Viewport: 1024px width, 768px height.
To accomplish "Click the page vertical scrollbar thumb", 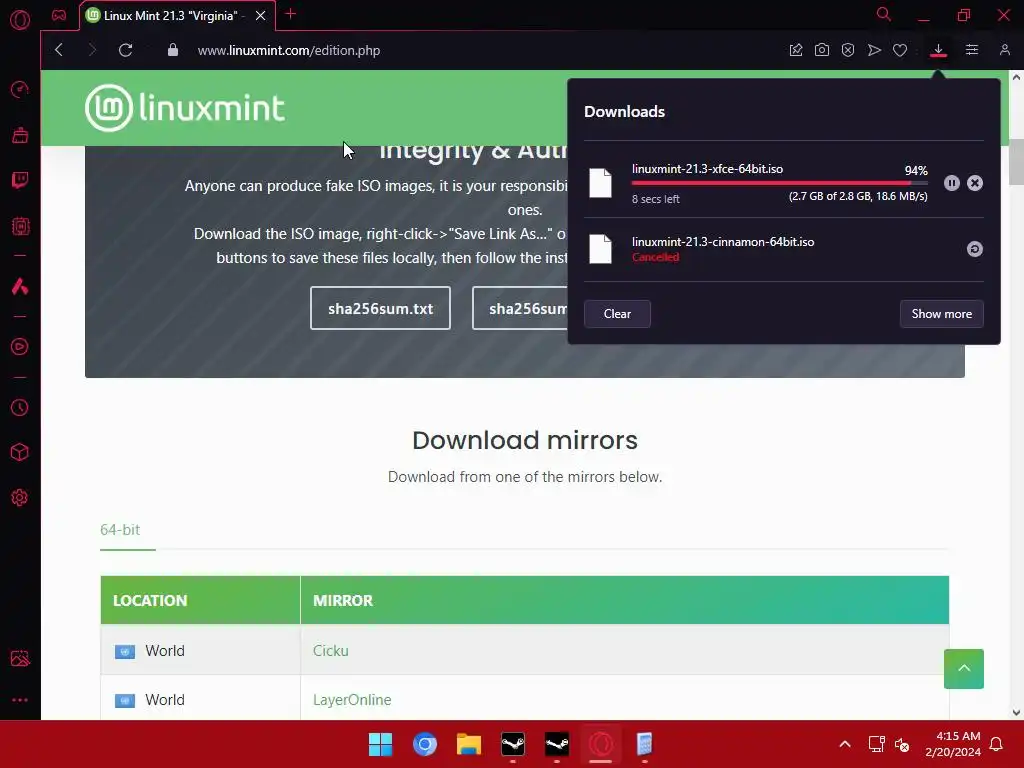I will [1016, 162].
